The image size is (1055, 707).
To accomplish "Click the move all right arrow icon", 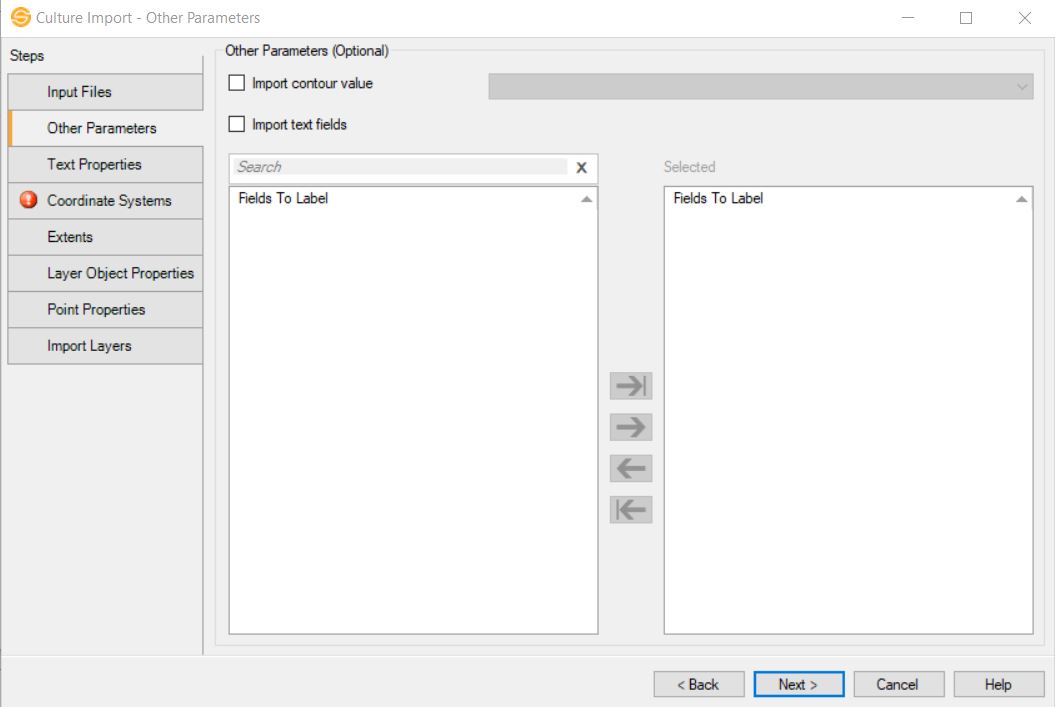I will [x=631, y=386].
